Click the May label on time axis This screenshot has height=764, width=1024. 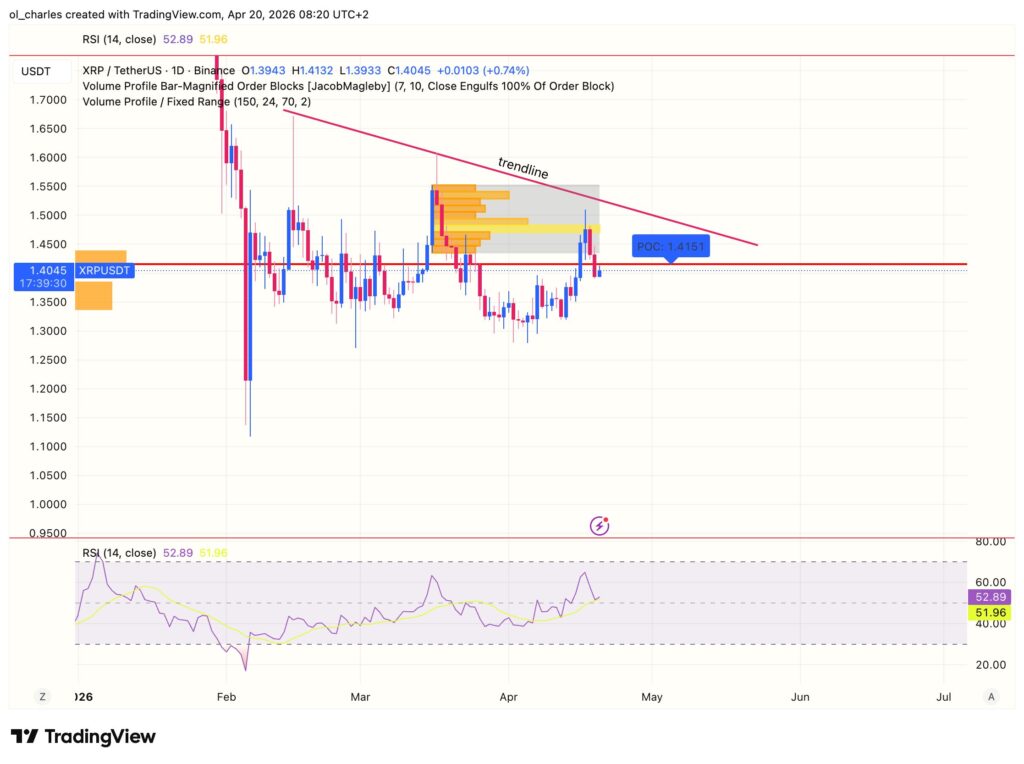click(x=651, y=696)
